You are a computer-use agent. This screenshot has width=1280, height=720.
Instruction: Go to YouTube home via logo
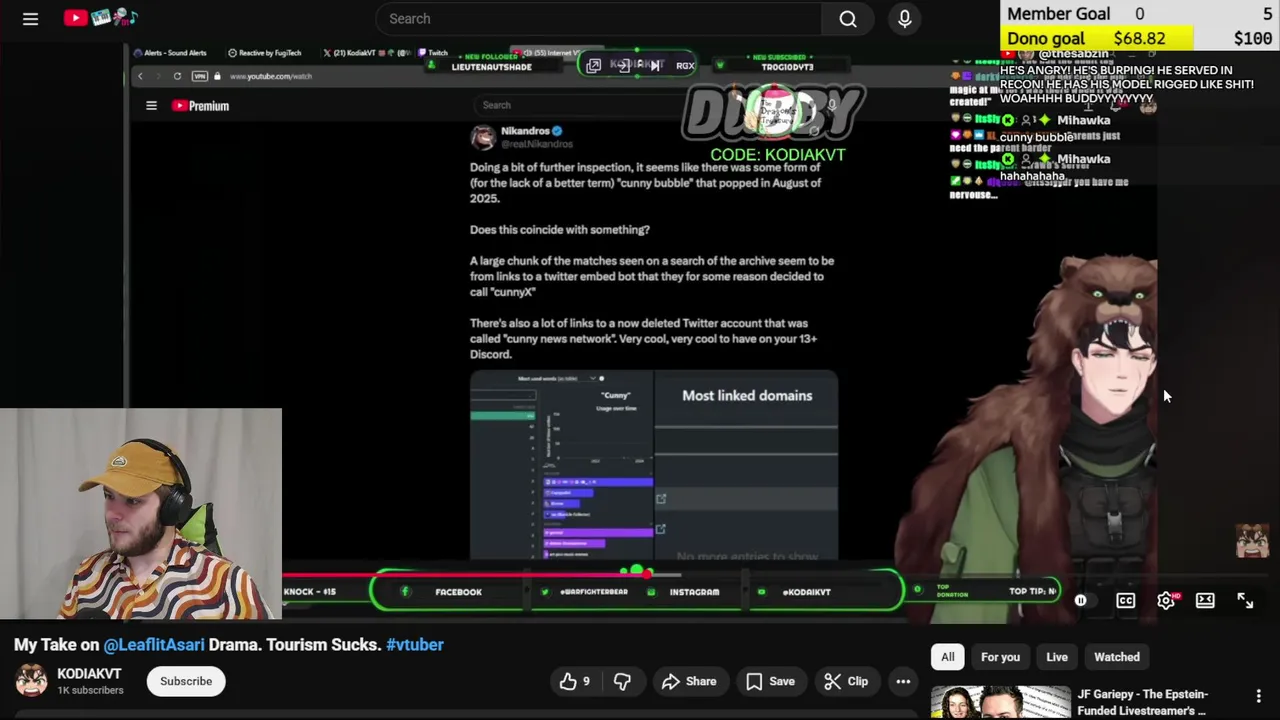click(100, 18)
